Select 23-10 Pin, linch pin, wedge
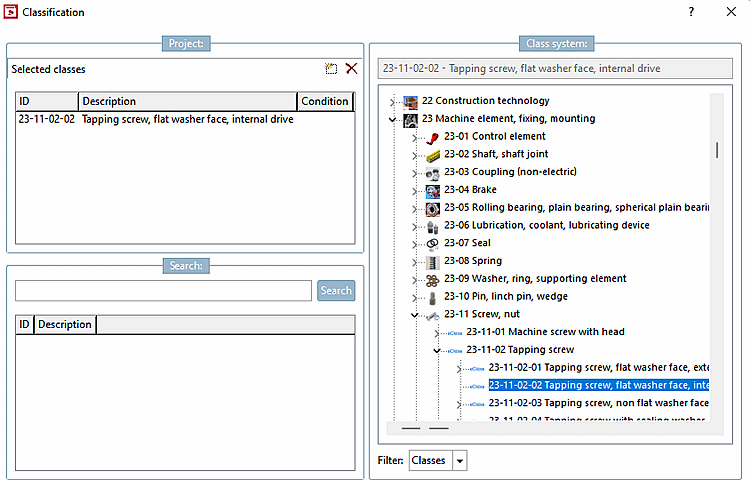Viewport: 750px width, 480px height. (x=506, y=296)
